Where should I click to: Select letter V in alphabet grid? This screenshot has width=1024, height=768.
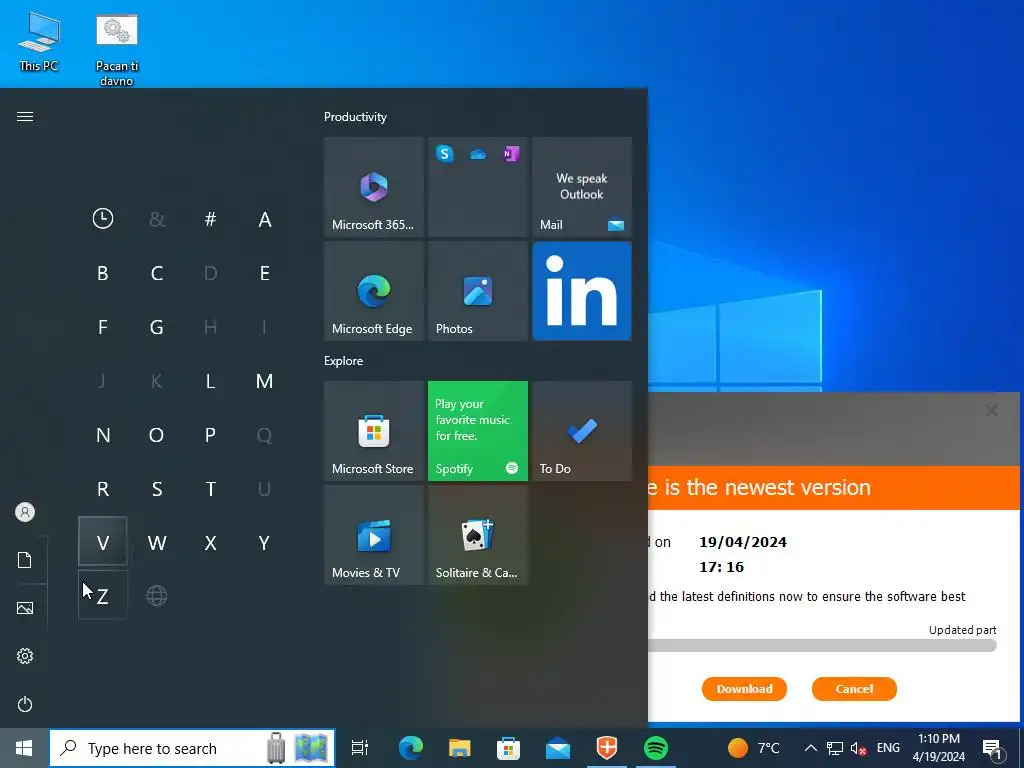click(x=103, y=542)
